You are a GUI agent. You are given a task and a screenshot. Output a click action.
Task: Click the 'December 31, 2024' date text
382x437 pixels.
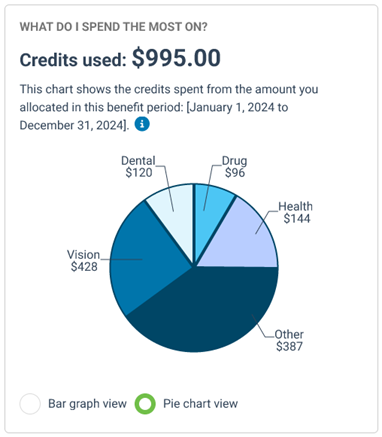[x=72, y=125]
